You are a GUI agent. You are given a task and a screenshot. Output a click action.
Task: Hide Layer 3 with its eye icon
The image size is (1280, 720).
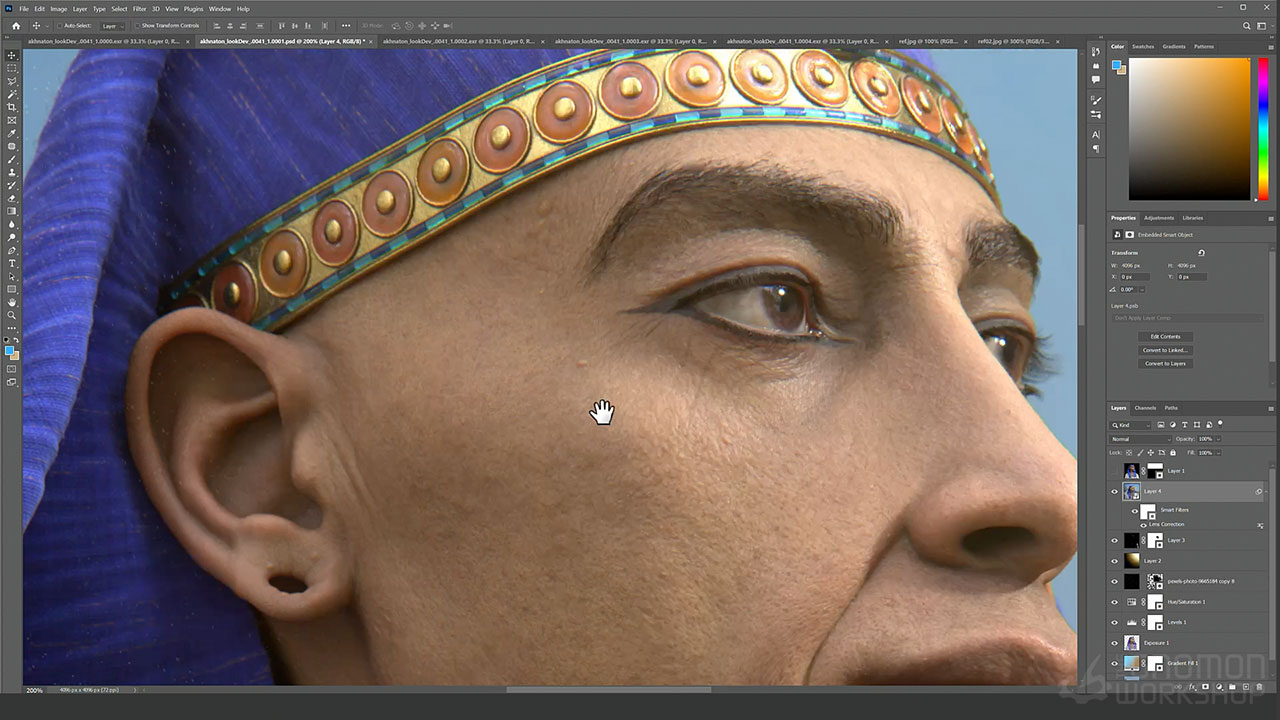point(1115,540)
